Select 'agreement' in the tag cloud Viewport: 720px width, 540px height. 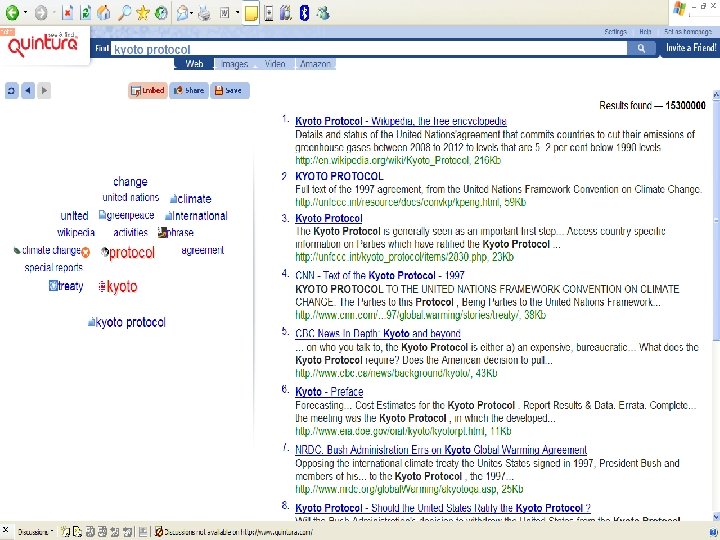point(202,250)
